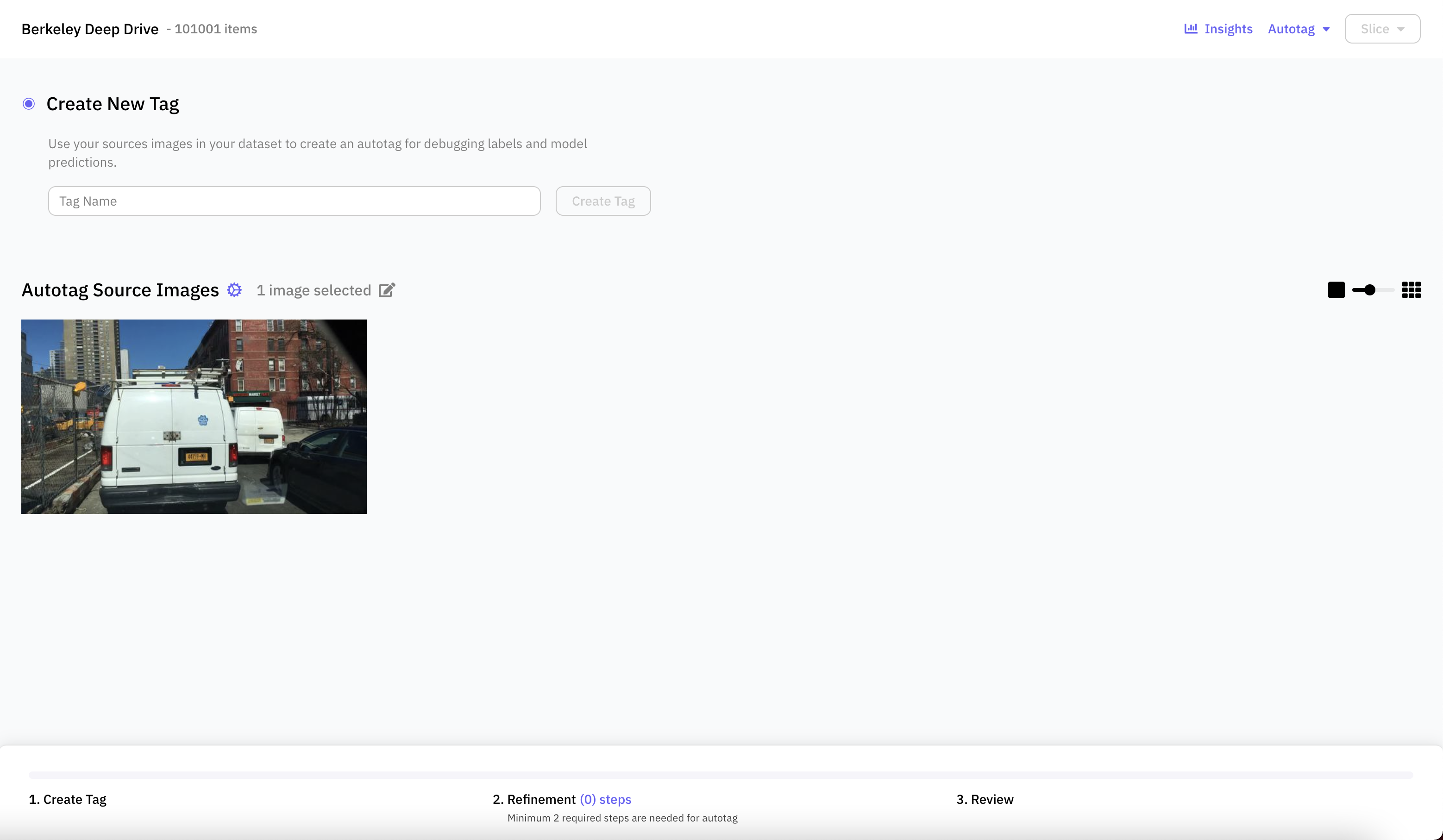Click the Autotag dropdown arrow caret
This screenshot has height=840, width=1443.
pos(1326,29)
